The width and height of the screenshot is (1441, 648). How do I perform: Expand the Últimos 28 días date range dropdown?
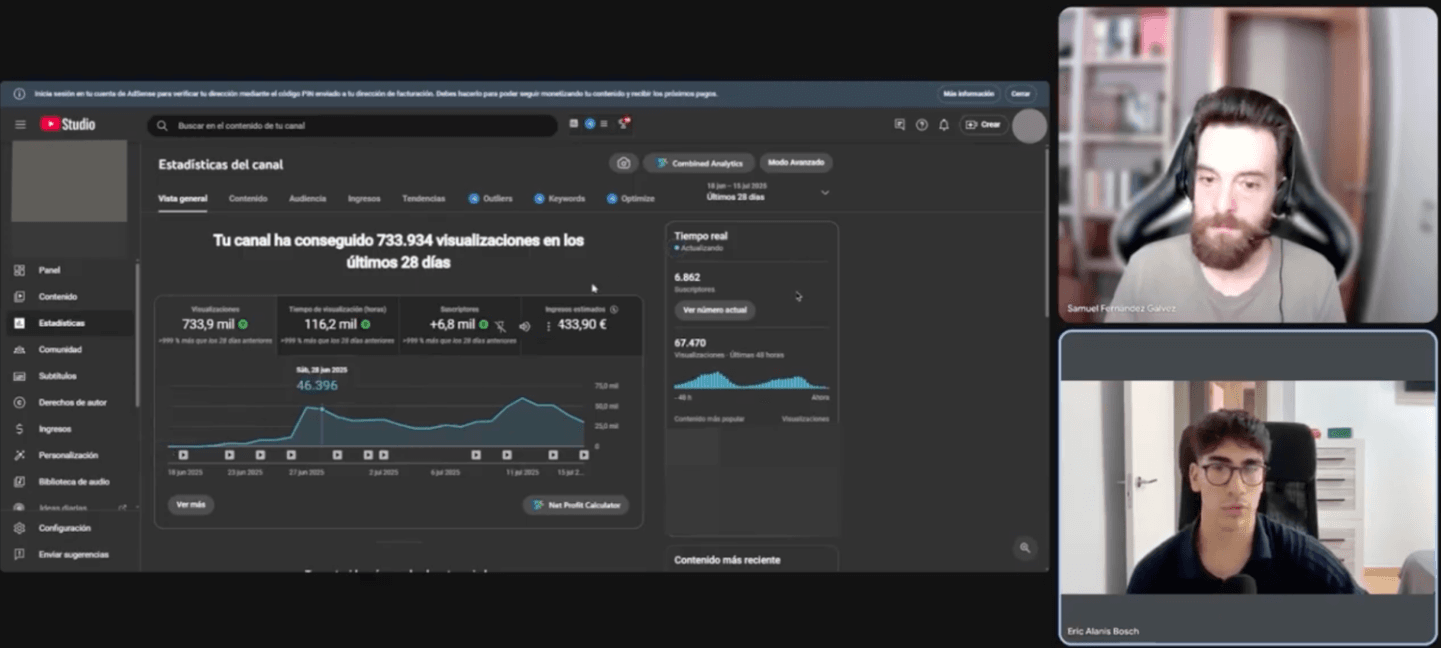(x=824, y=192)
